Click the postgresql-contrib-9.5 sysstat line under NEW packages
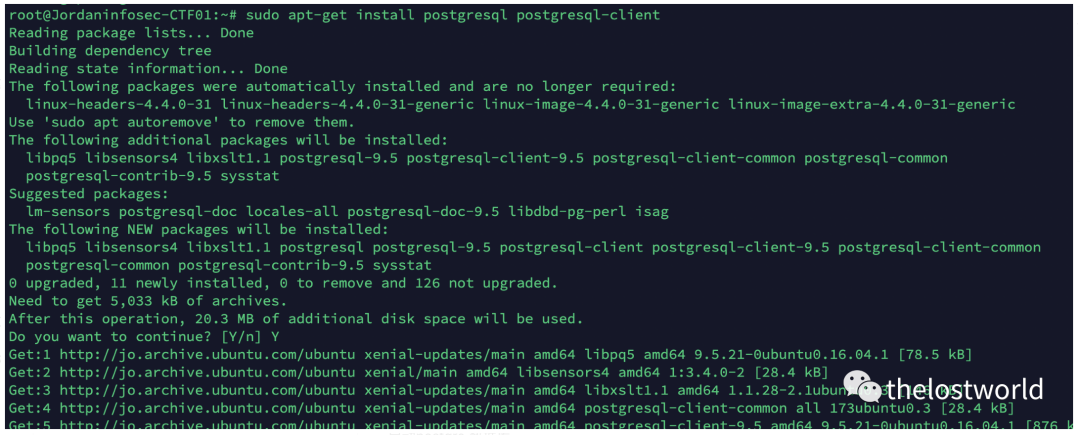1080x435 pixels. click(229, 265)
